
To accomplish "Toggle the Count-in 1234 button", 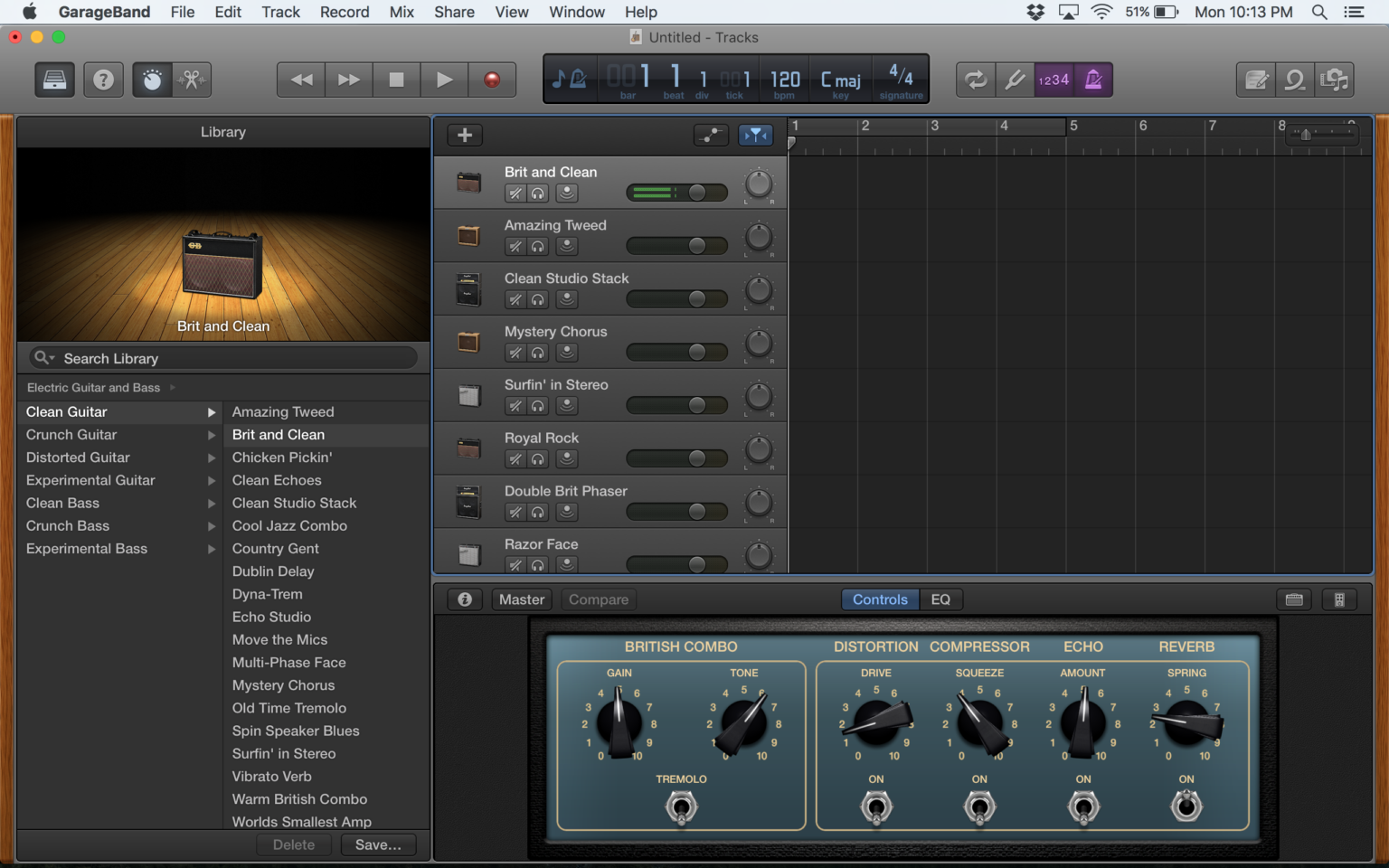I will click(x=1054, y=80).
